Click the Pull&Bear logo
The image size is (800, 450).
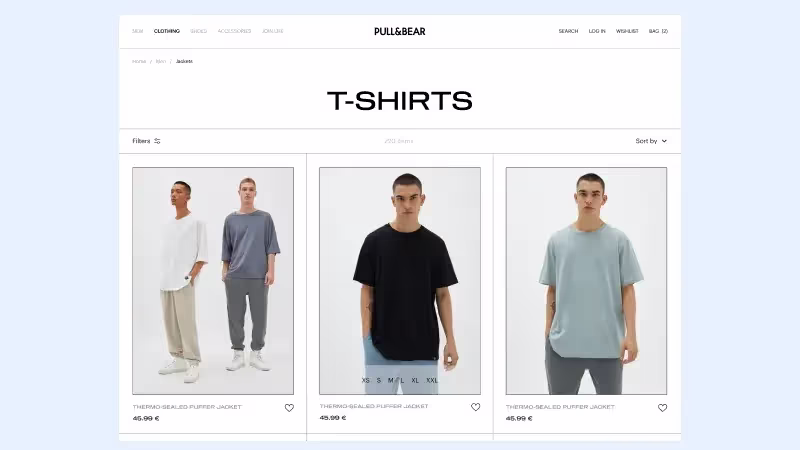[399, 31]
